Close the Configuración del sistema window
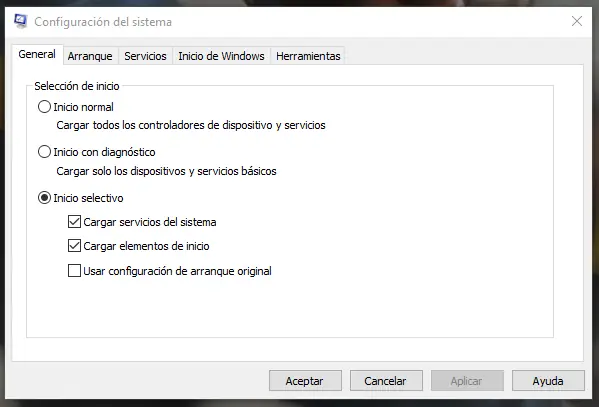Viewport: 599px width, 407px height. 576,21
